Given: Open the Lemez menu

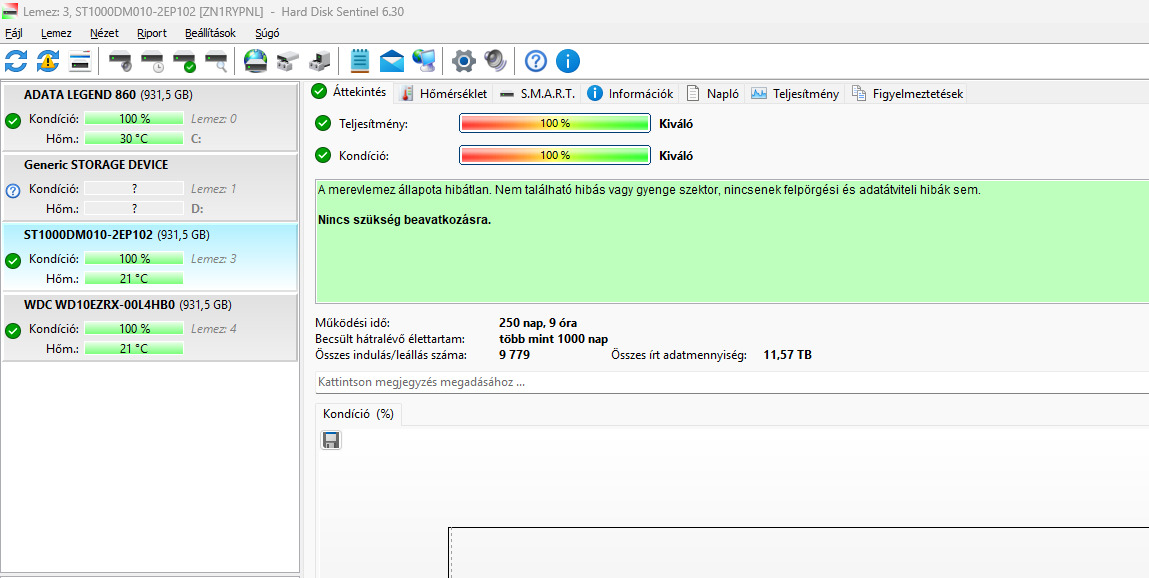Looking at the screenshot, I should 56,33.
